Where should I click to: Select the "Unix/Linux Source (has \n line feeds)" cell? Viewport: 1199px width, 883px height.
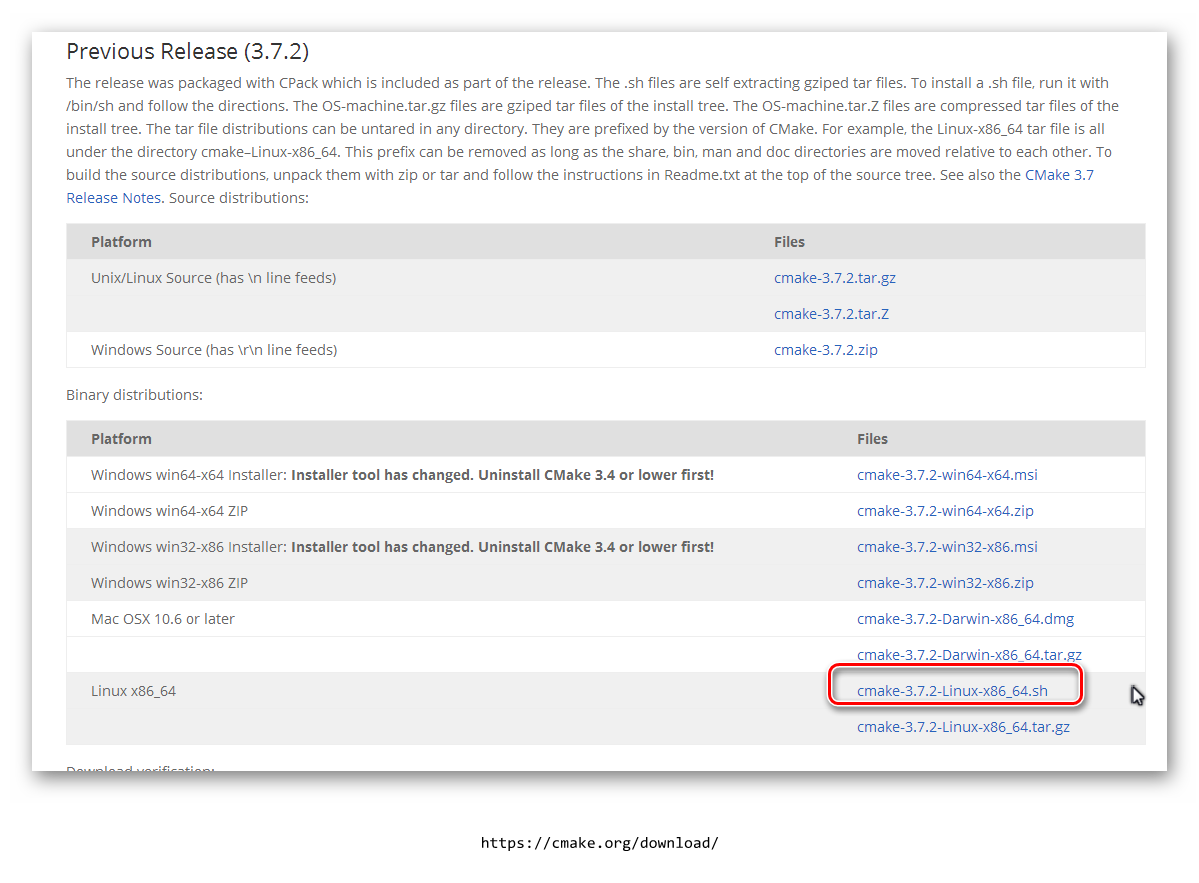click(213, 278)
